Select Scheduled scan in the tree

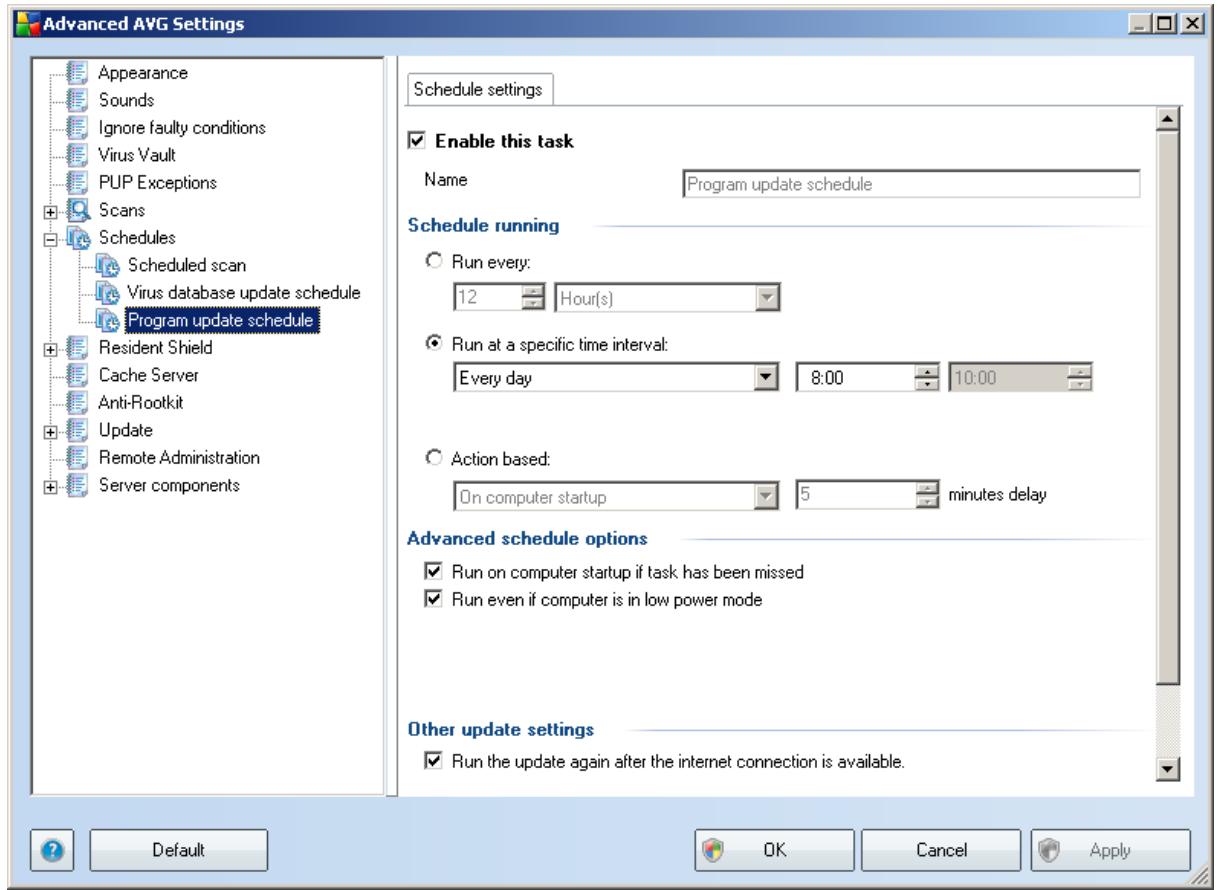pos(186,265)
